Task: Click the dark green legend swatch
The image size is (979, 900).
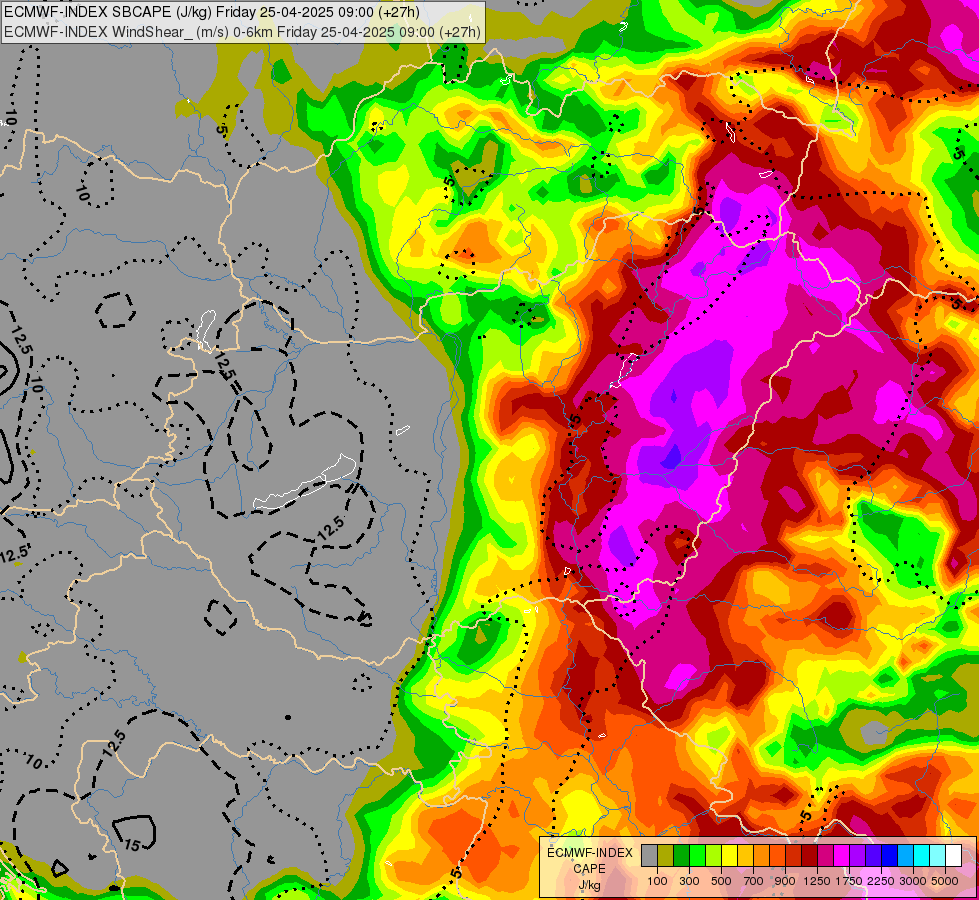Action: point(681,856)
